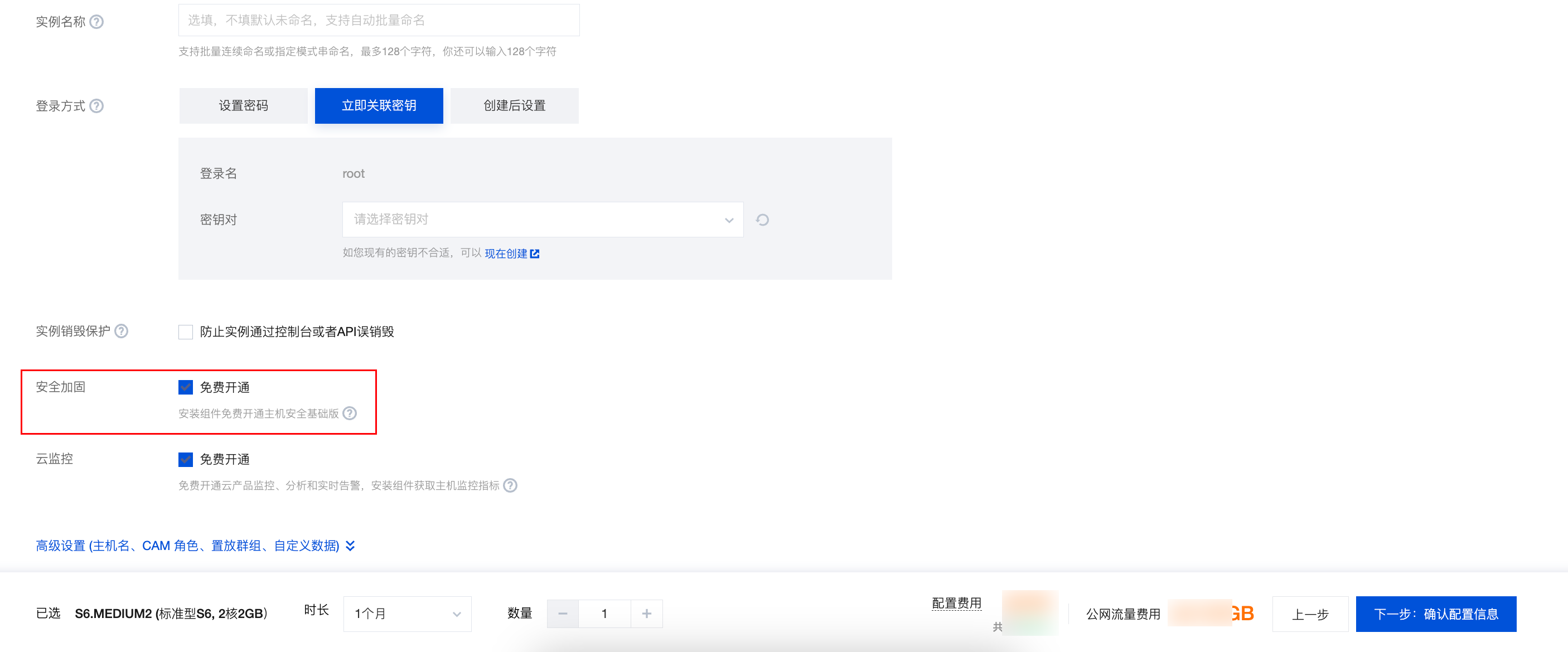Select 设置密码 login method tab
This screenshot has height=652, width=1568.
(244, 106)
